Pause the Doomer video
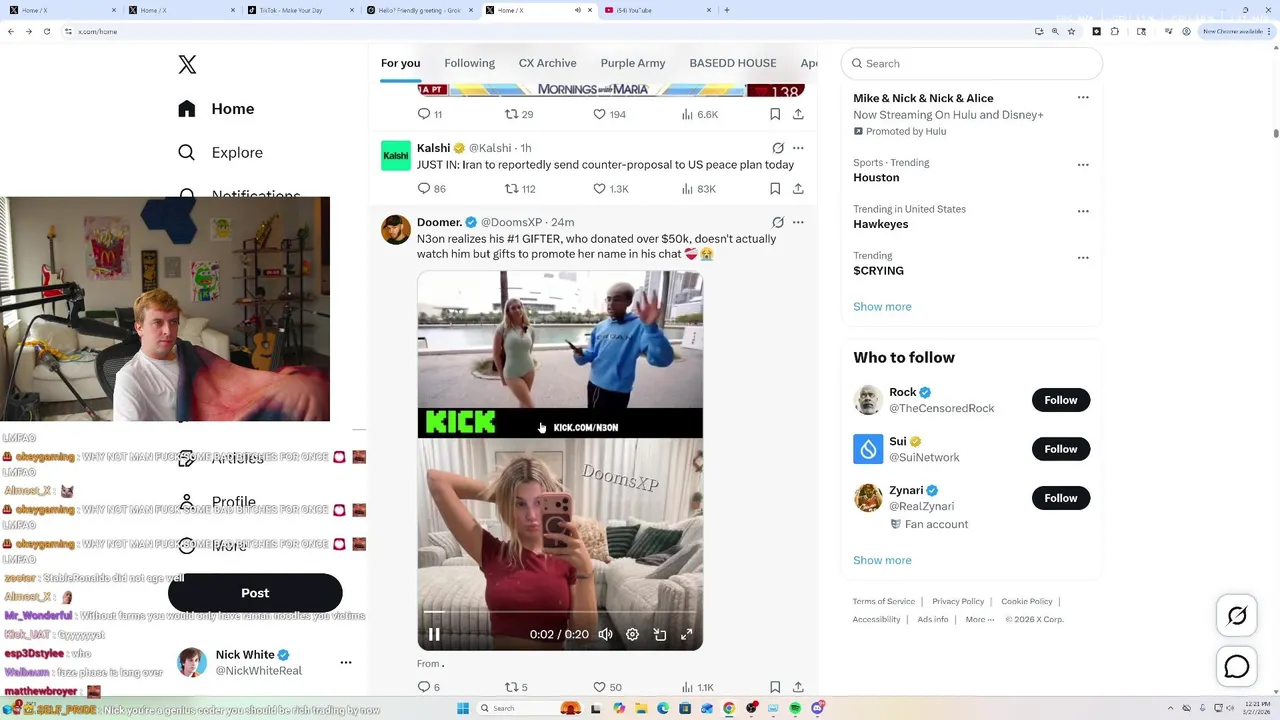1280x720 pixels. point(434,634)
